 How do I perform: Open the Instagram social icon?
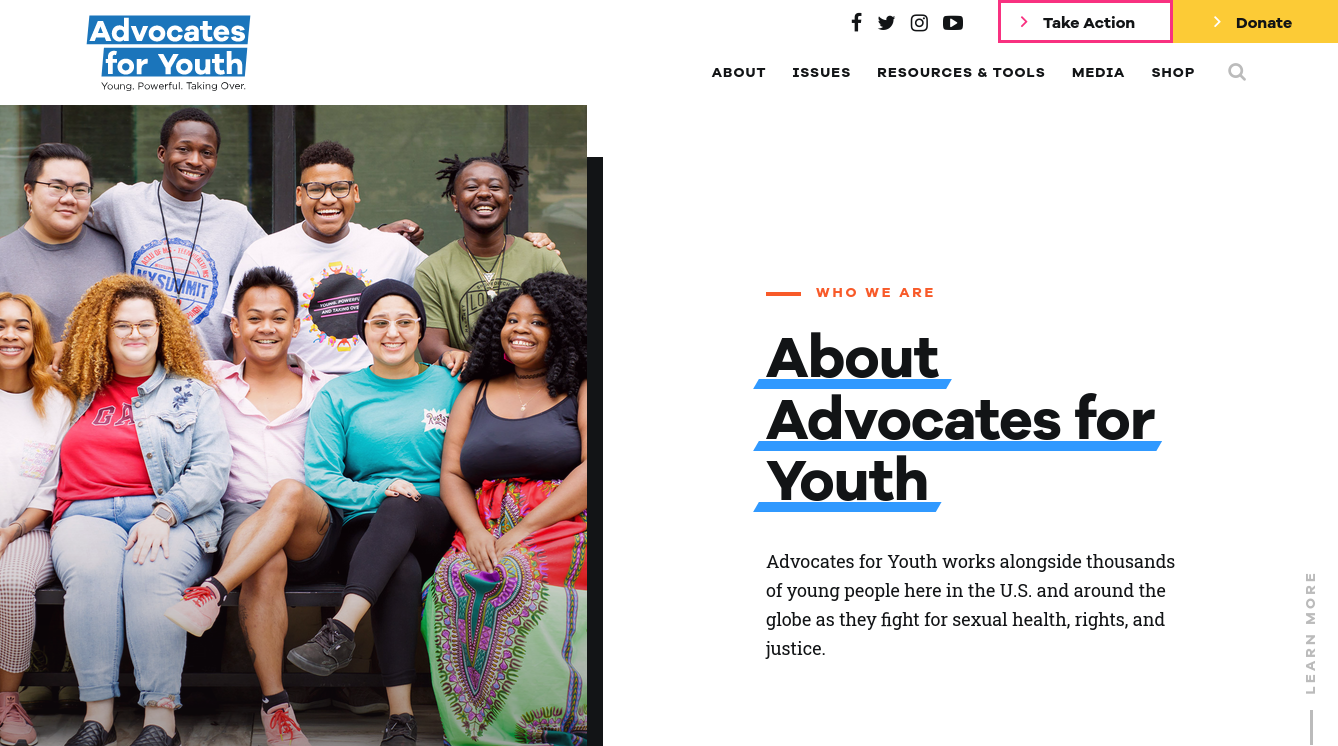pyautogui.click(x=919, y=22)
